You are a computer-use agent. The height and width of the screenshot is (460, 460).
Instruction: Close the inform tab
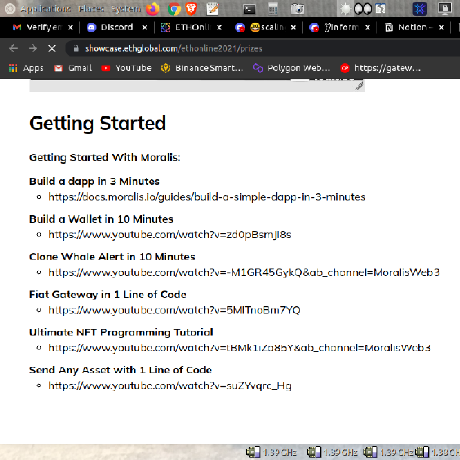[367, 28]
